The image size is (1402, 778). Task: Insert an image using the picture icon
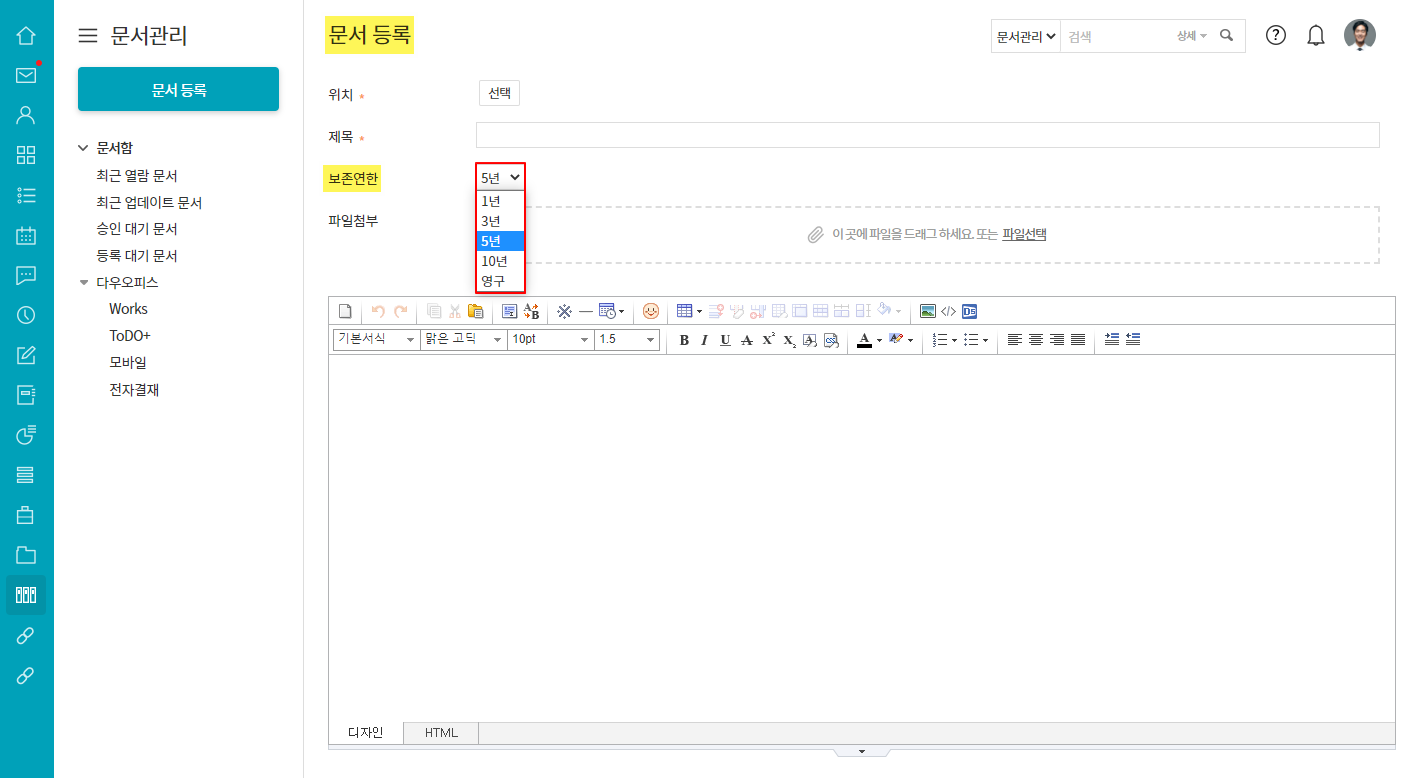point(927,311)
